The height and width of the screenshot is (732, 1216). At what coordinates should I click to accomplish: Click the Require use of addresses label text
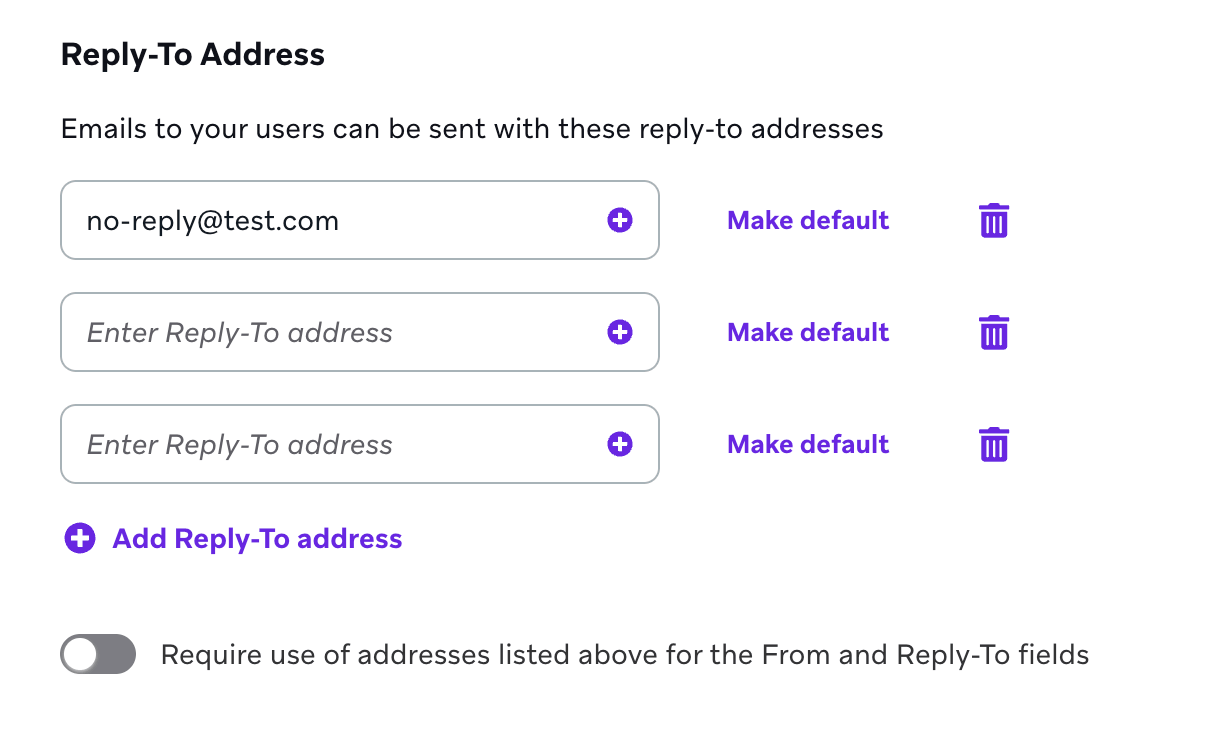pyautogui.click(x=625, y=655)
